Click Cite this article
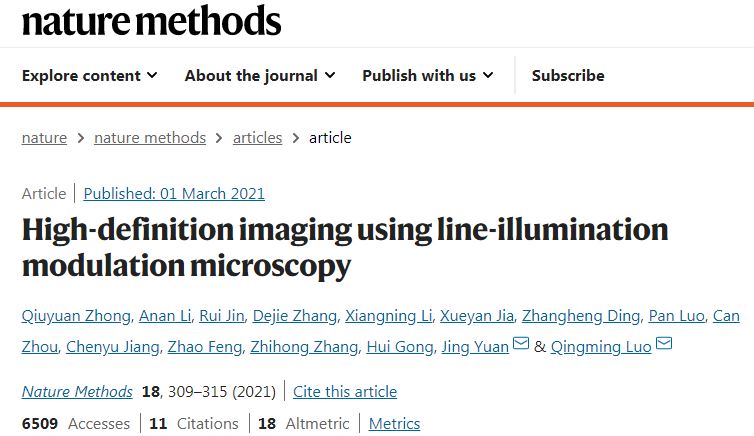 click(345, 392)
